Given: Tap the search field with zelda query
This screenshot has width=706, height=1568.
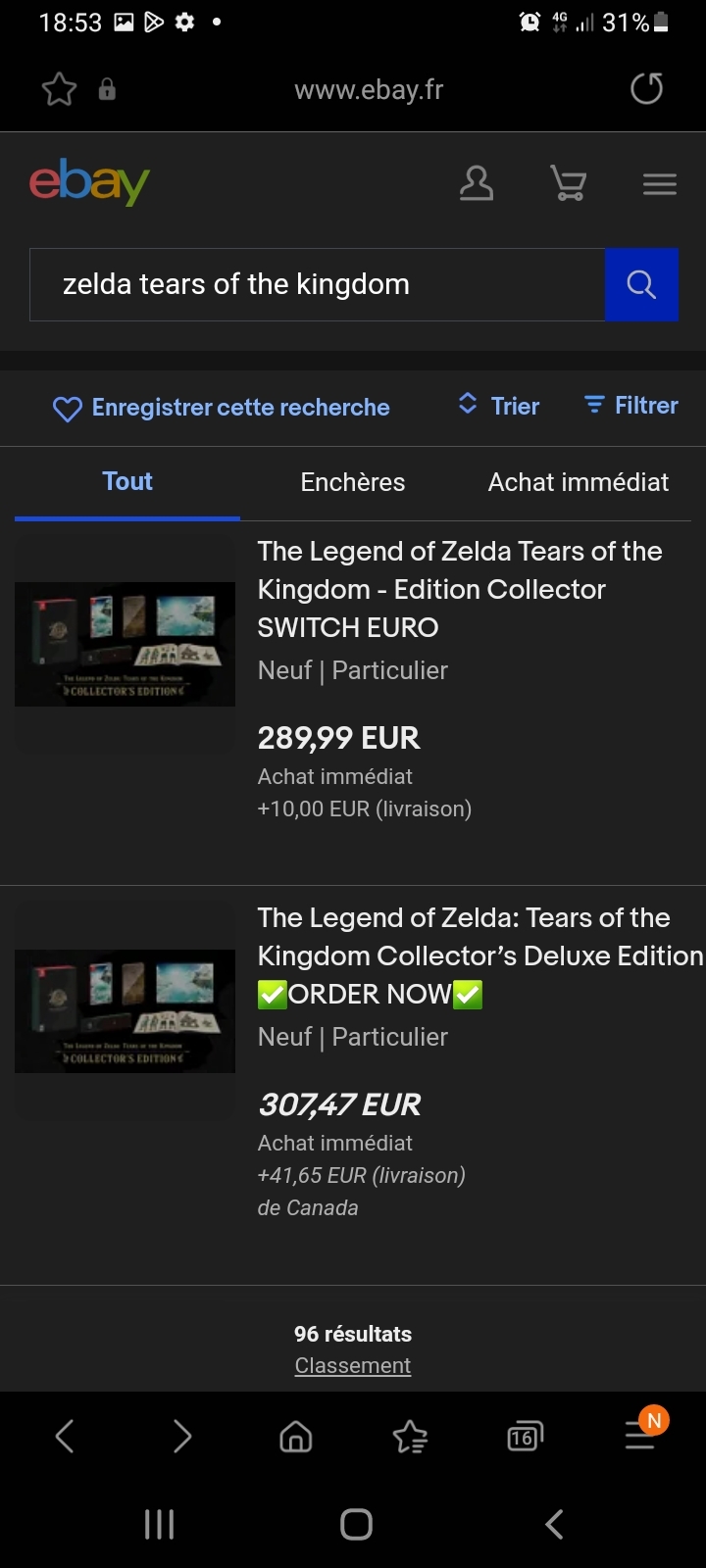Looking at the screenshot, I should click(317, 284).
